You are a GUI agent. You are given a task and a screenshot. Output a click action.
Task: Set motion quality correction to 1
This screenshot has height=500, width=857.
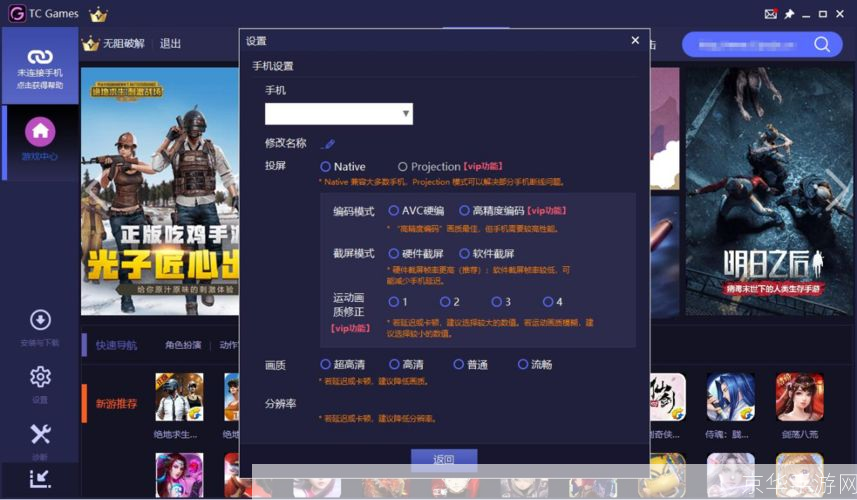pos(394,302)
